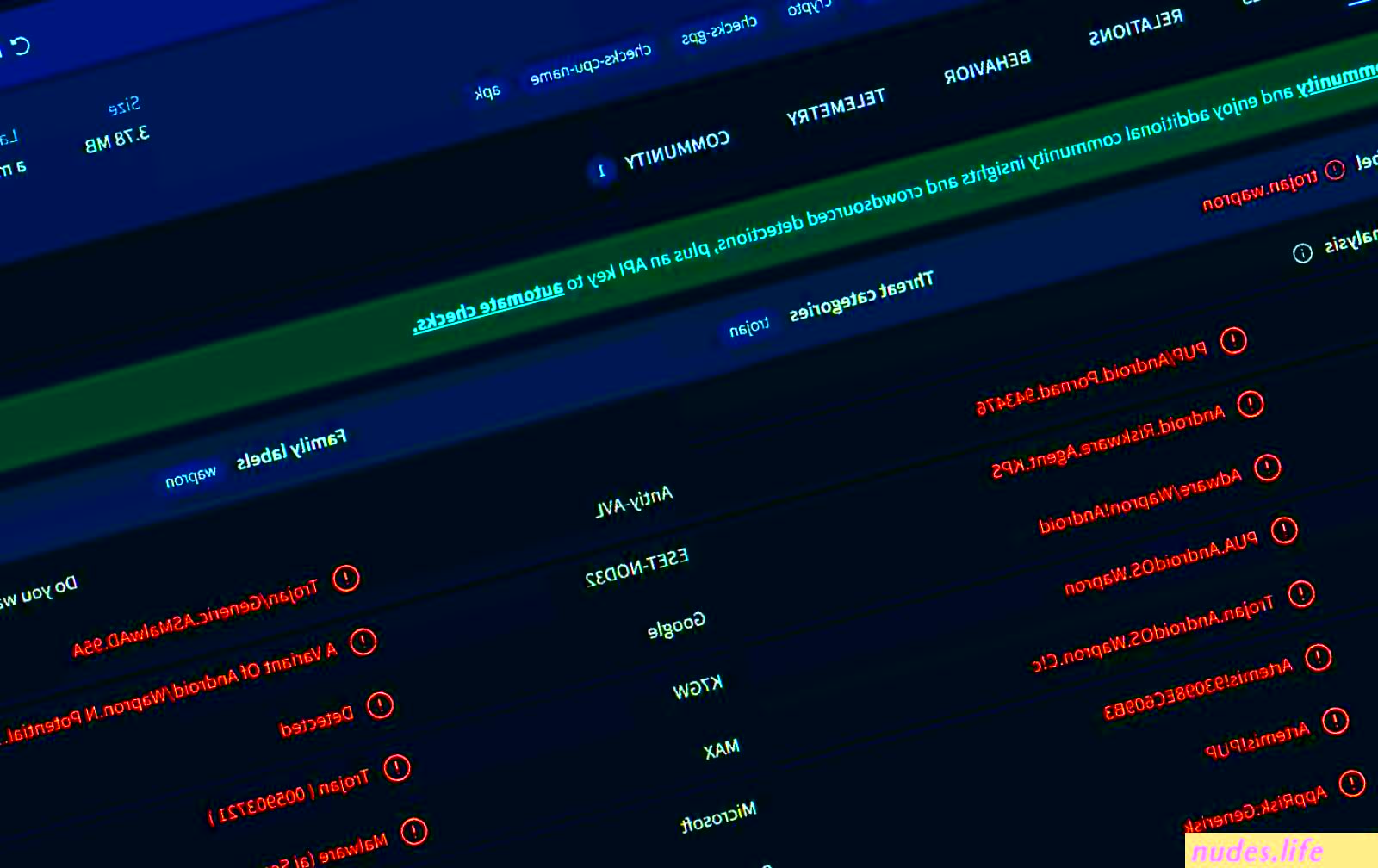Click Google's Detected result text

[x=316, y=722]
